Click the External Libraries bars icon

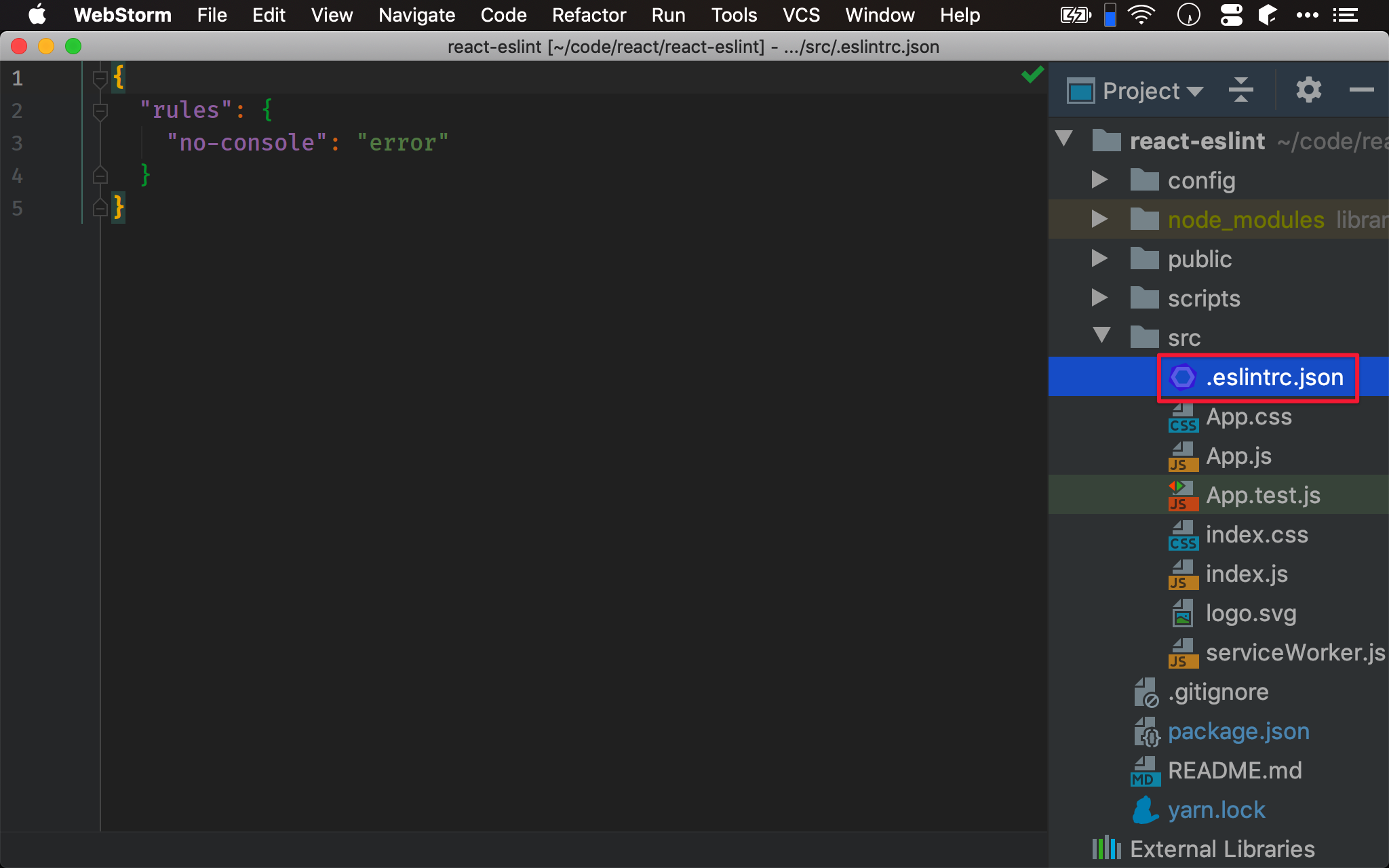pyautogui.click(x=1106, y=848)
